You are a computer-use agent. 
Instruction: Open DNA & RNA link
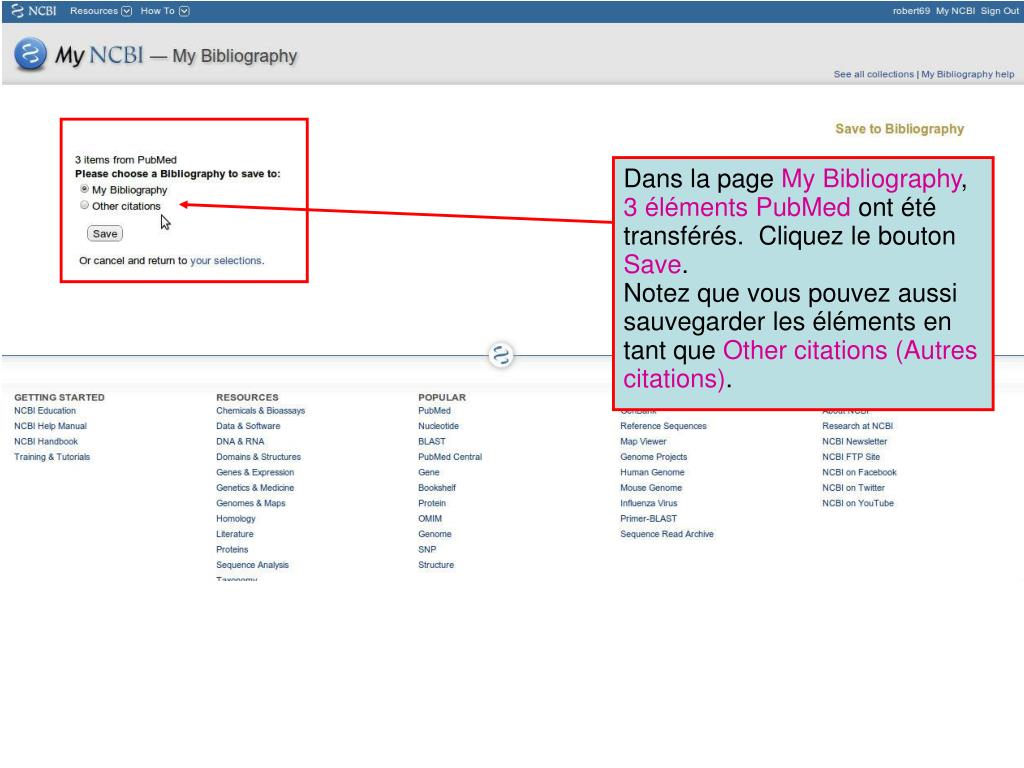(x=240, y=441)
